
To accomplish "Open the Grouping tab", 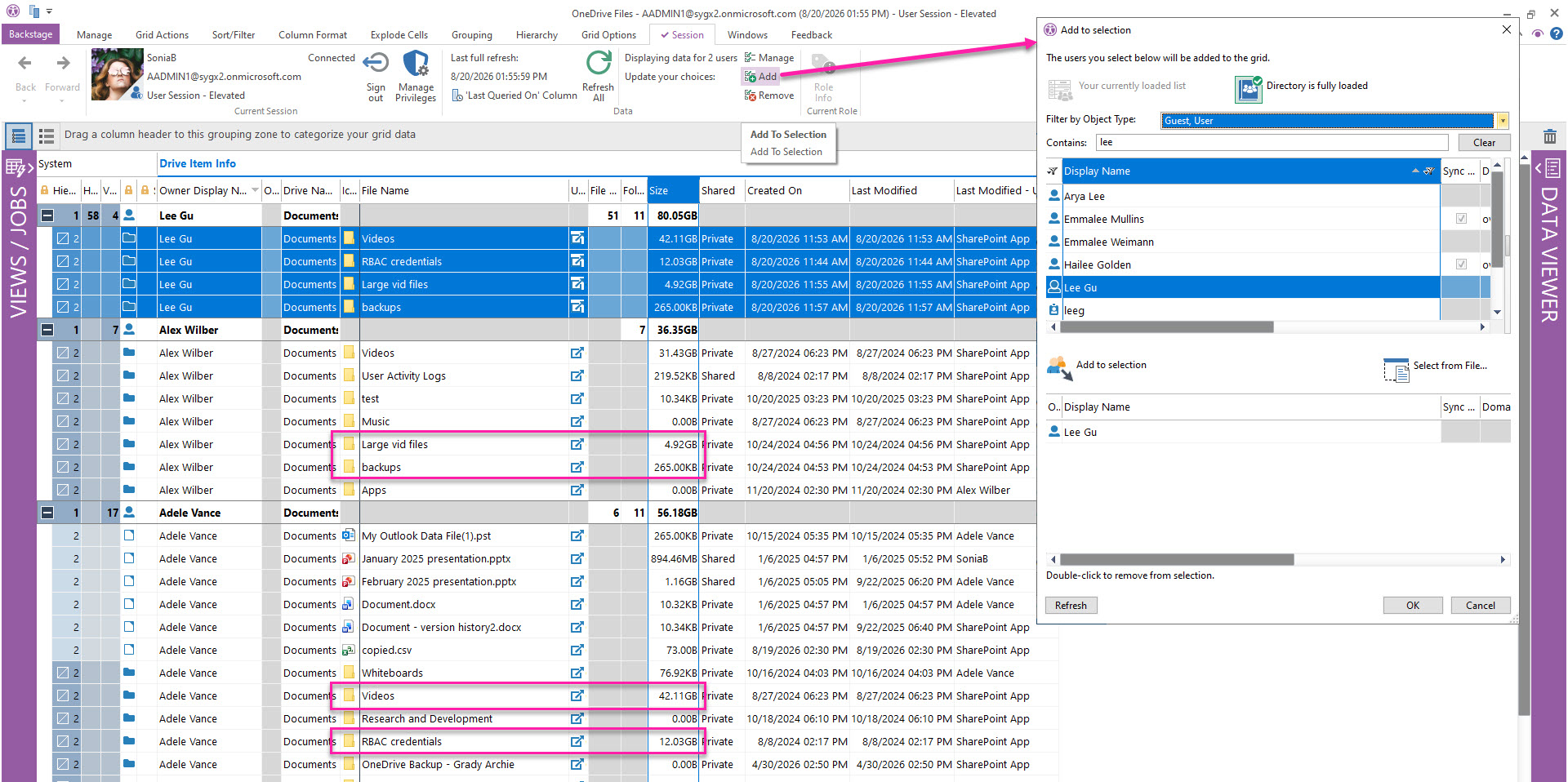I will (472, 35).
